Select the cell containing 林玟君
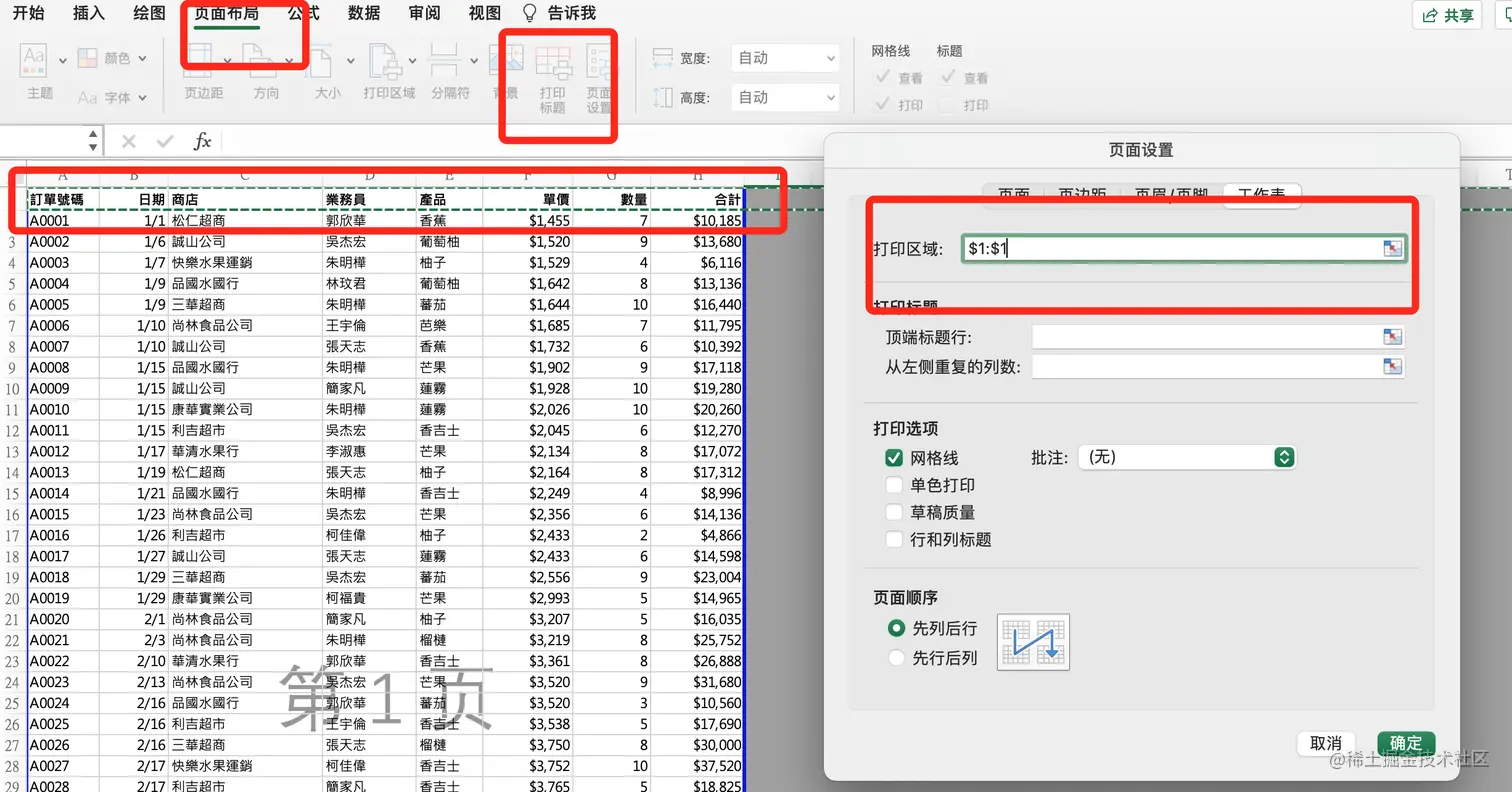Viewport: 1512px width, 792px height. [x=370, y=283]
